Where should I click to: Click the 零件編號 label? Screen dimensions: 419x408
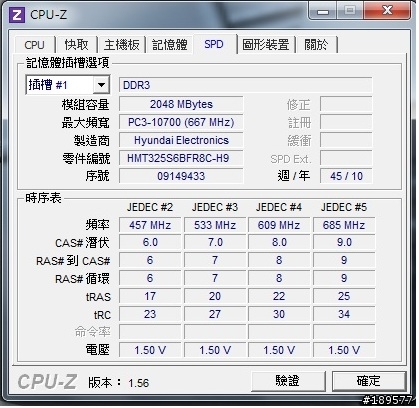pyautogui.click(x=86, y=159)
